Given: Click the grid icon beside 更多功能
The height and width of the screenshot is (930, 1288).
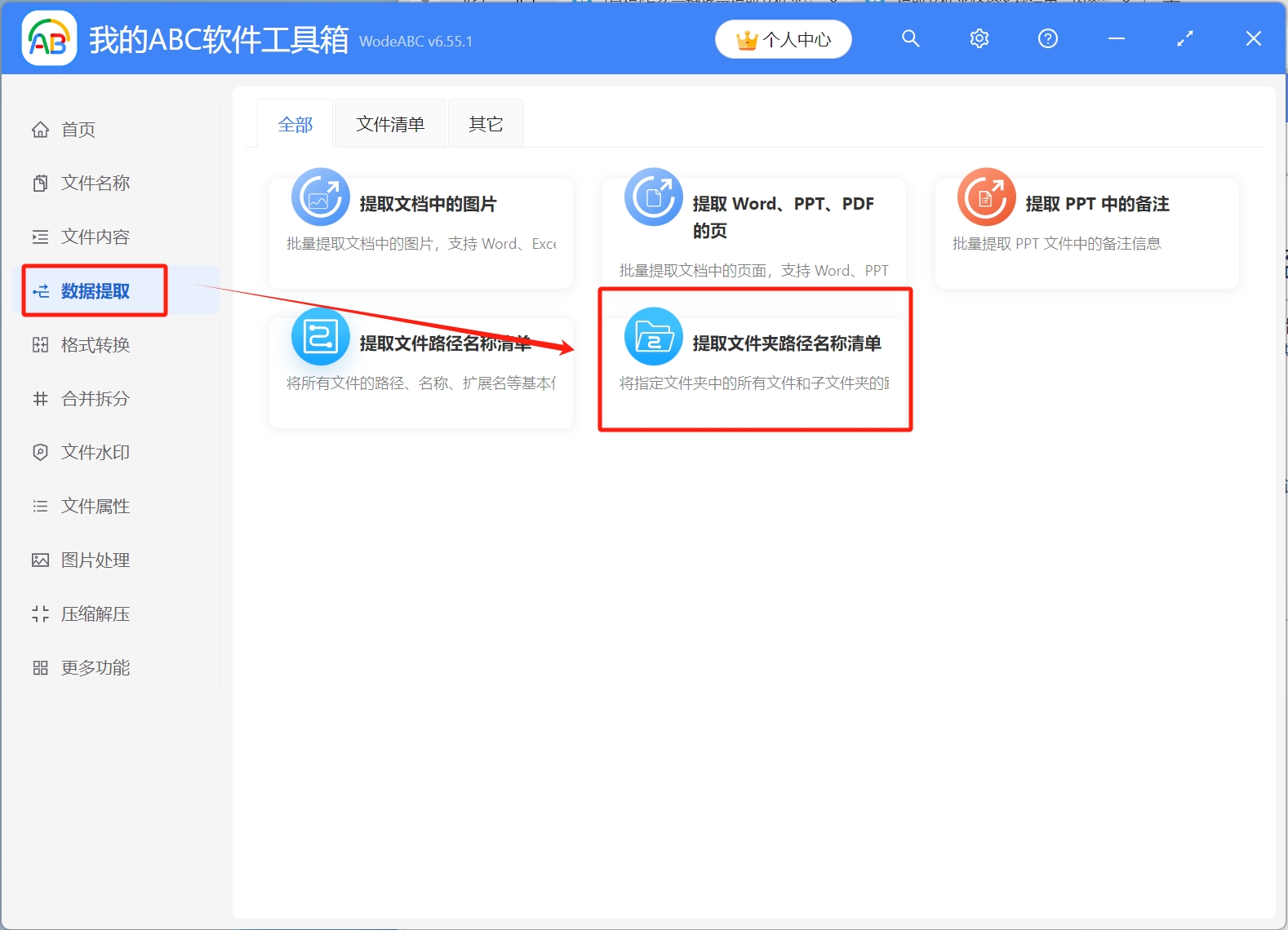Looking at the screenshot, I should click(40, 667).
